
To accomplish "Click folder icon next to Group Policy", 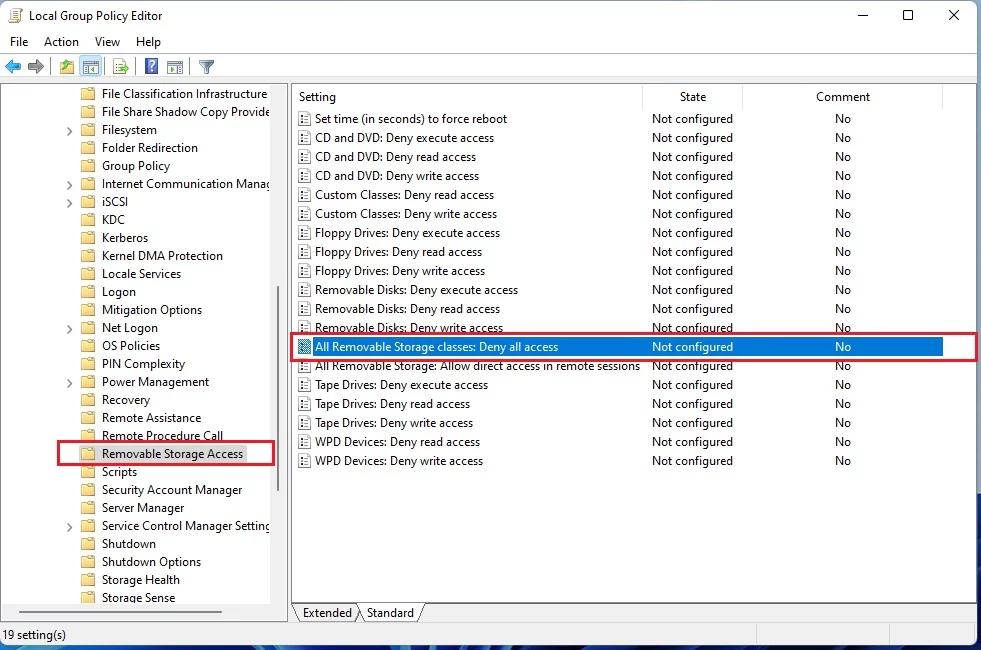I will point(88,166).
